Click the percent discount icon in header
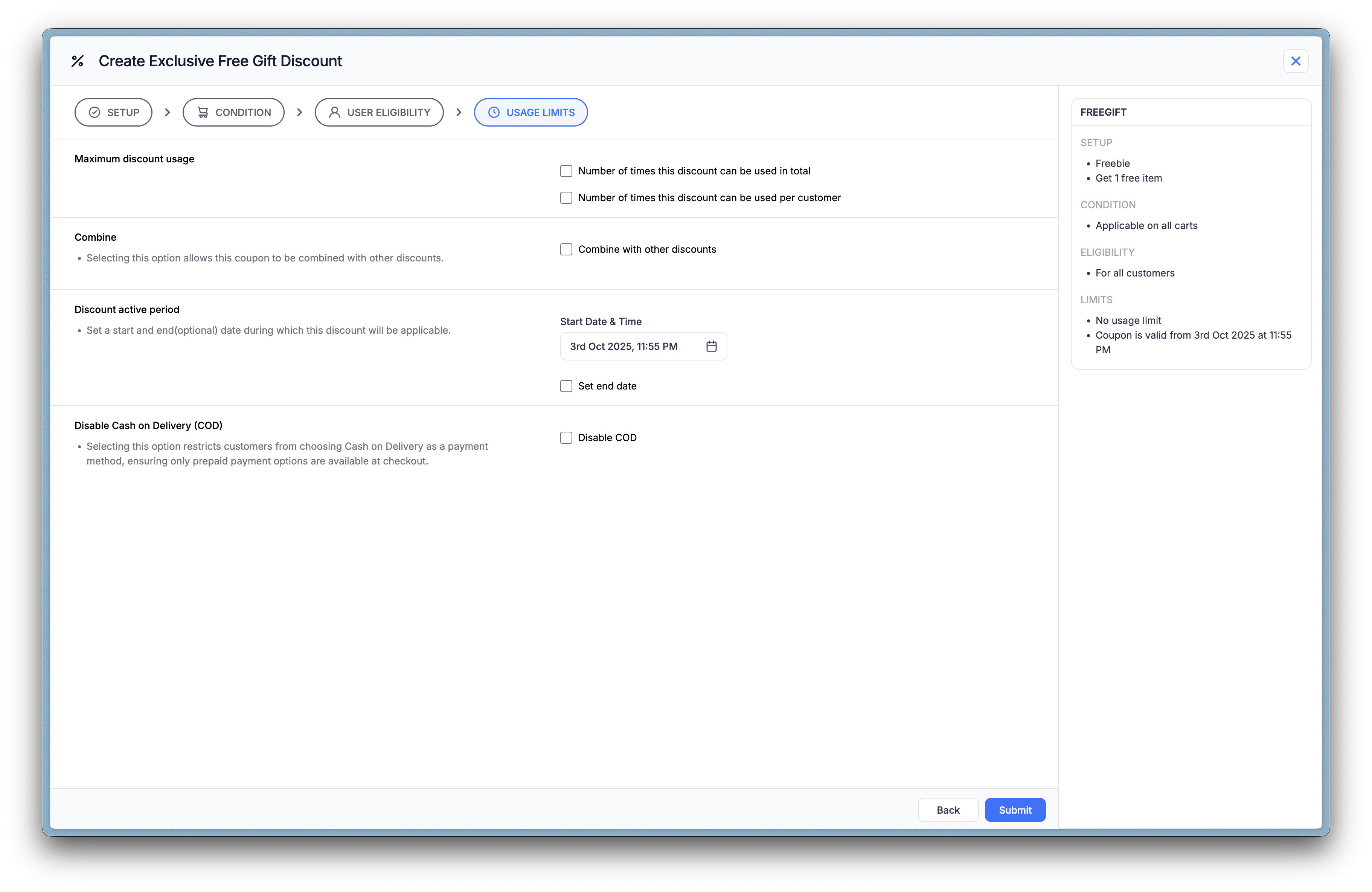 click(x=77, y=61)
